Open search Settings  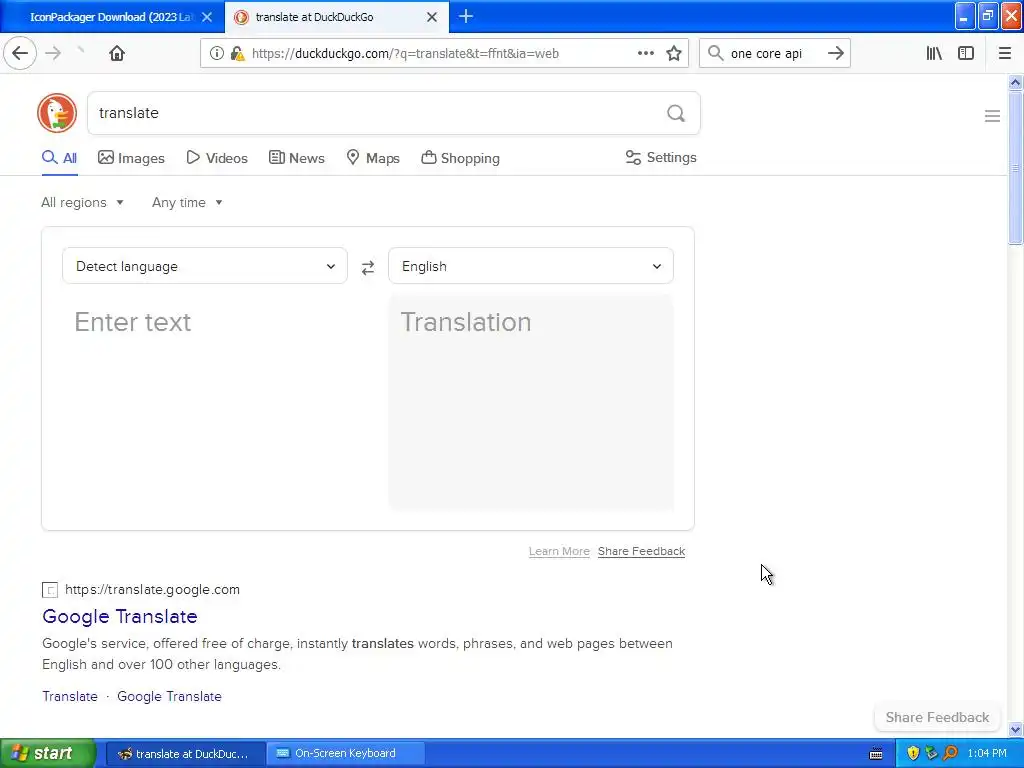(x=661, y=157)
